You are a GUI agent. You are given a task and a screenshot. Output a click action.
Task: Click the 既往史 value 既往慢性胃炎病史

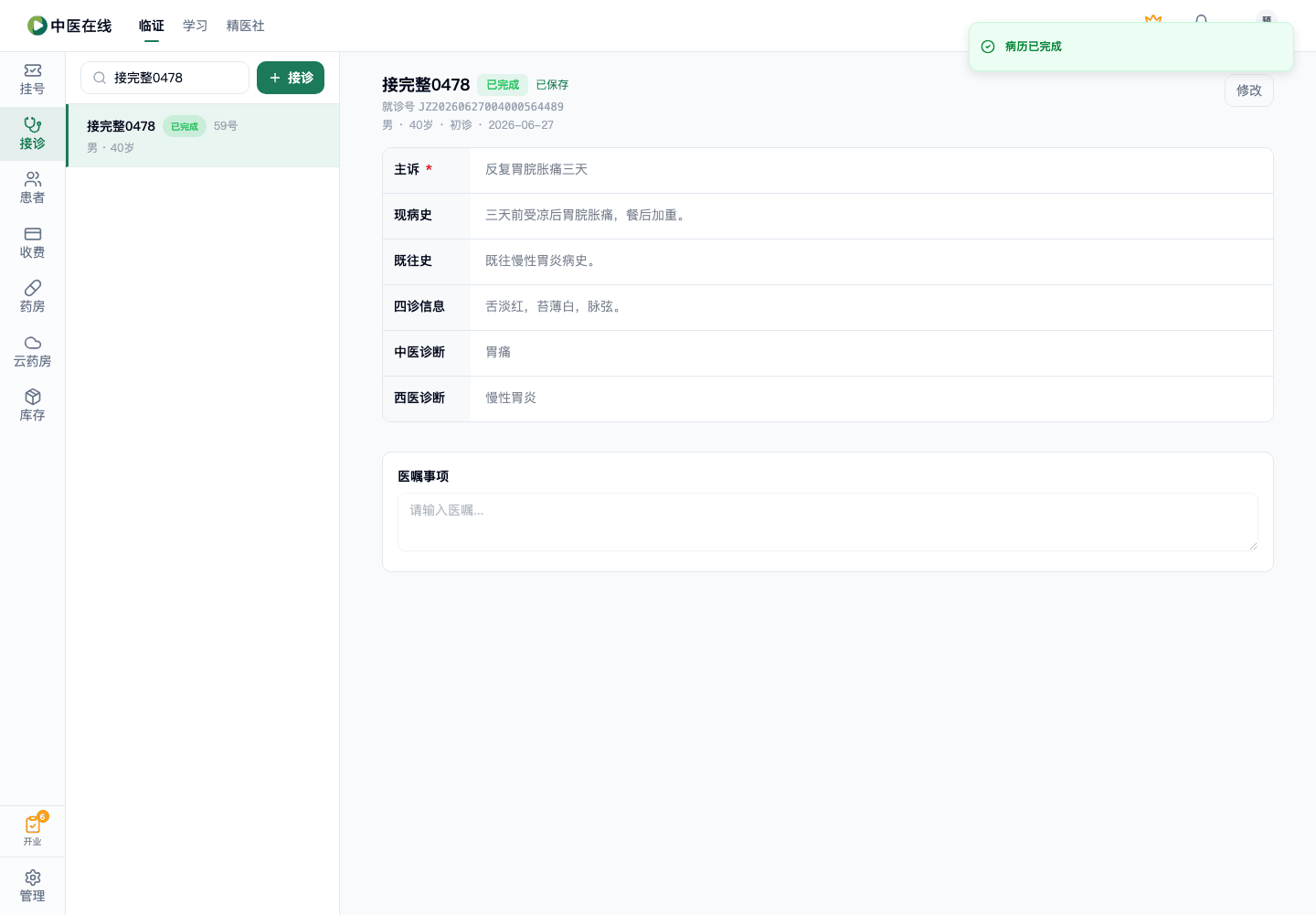click(543, 261)
